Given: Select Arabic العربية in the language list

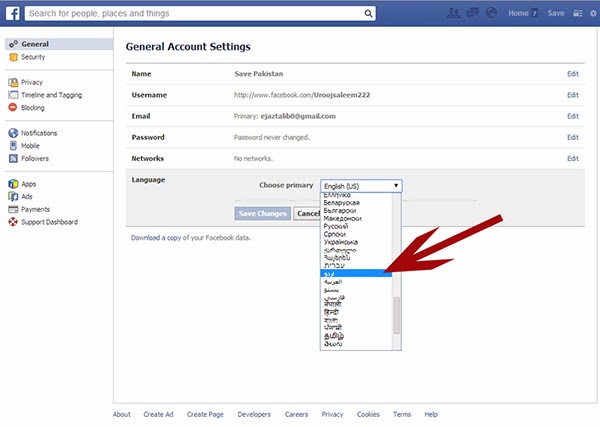Looking at the screenshot, I should coord(333,282).
